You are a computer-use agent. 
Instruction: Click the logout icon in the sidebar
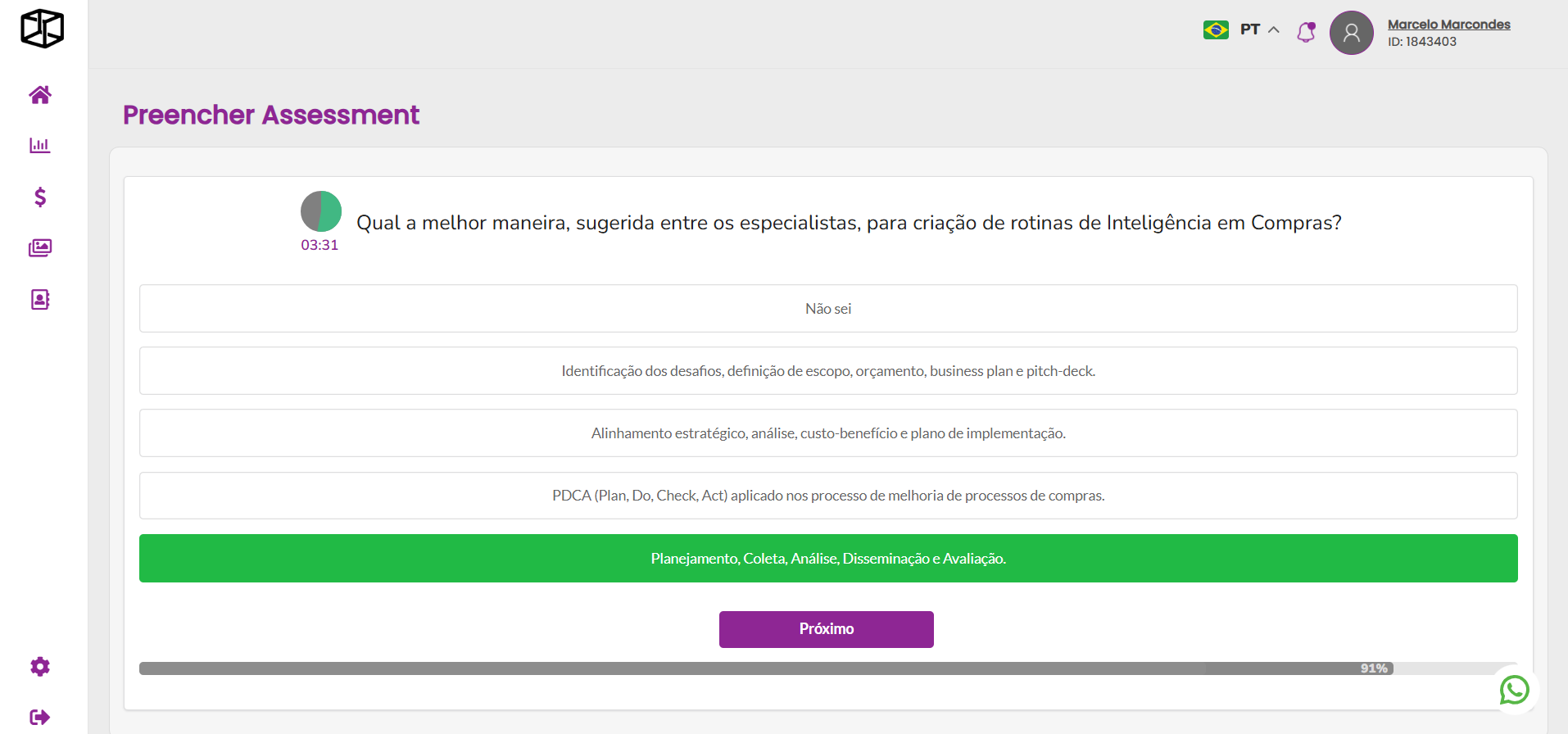point(40,718)
